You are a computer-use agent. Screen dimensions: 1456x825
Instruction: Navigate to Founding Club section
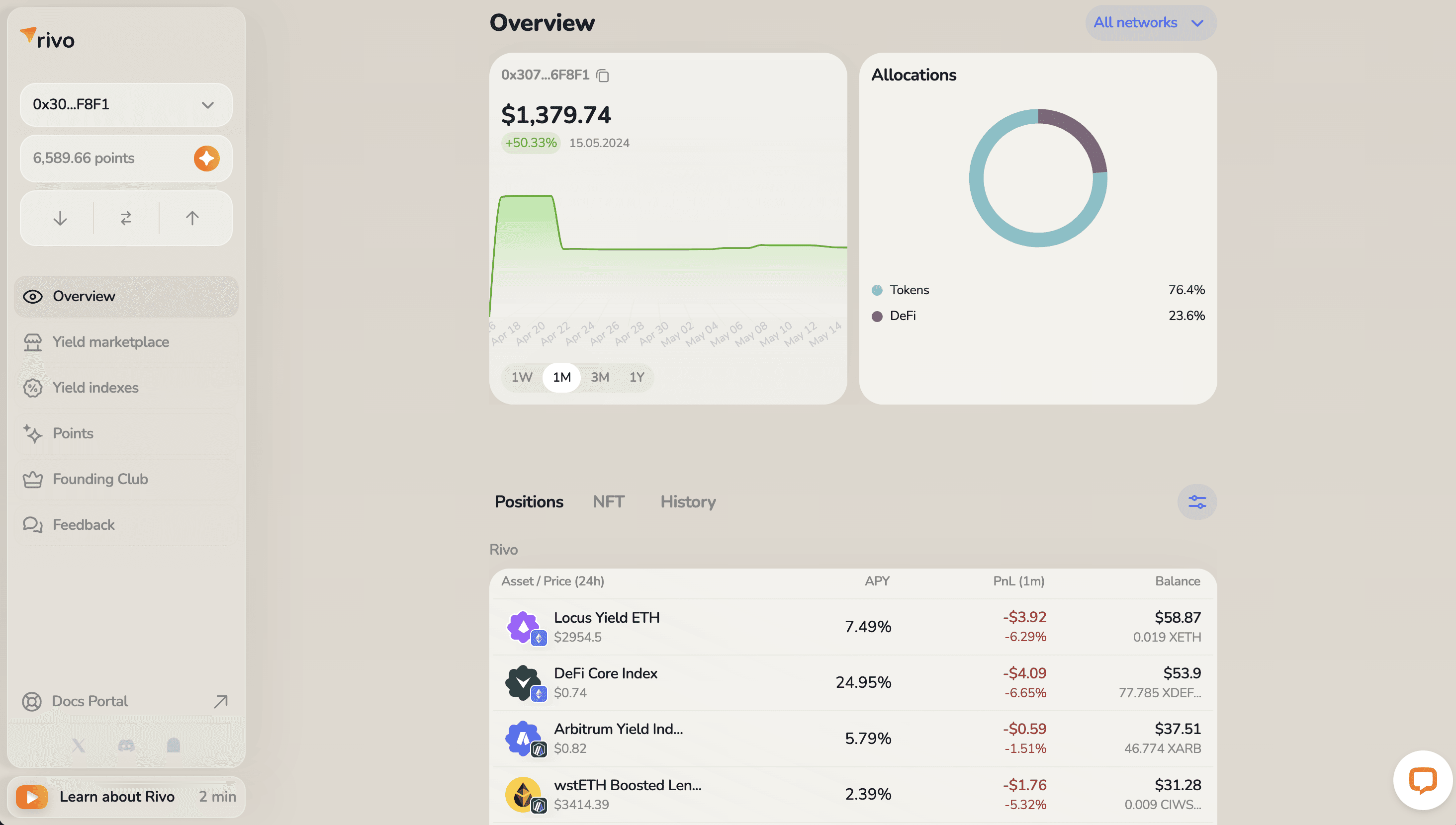[x=99, y=478]
